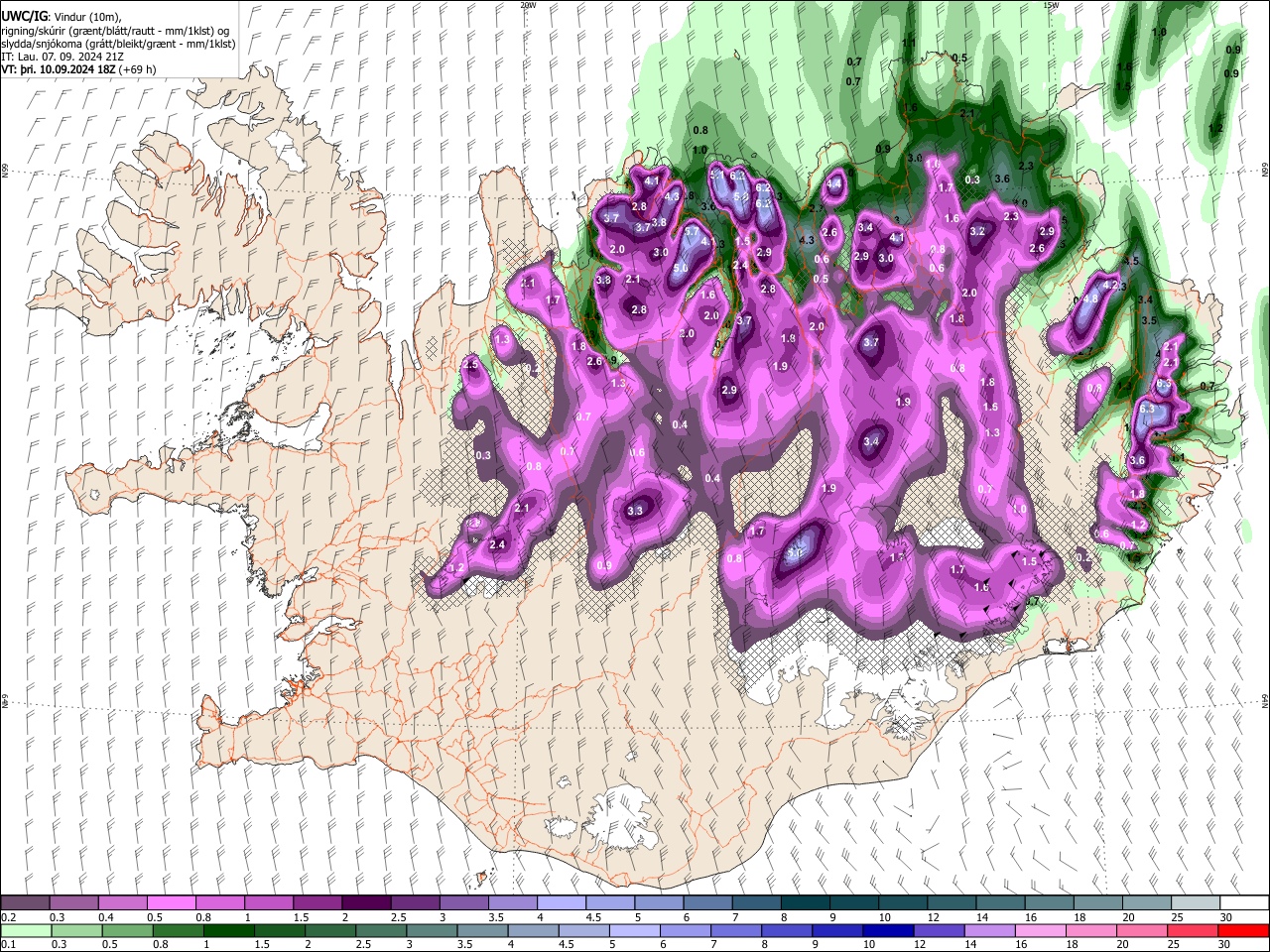Click the dark blue bottom-row swatch between 10 and 12
The width and height of the screenshot is (1270, 952).
point(887,931)
